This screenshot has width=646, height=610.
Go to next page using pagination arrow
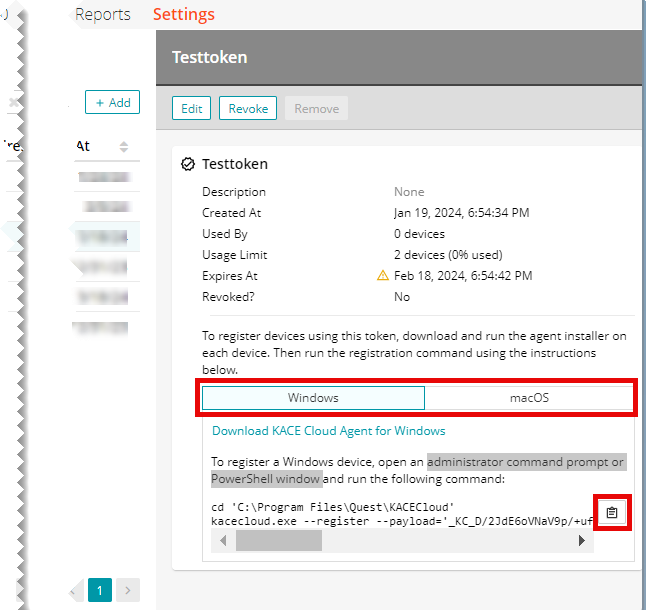tap(127, 590)
